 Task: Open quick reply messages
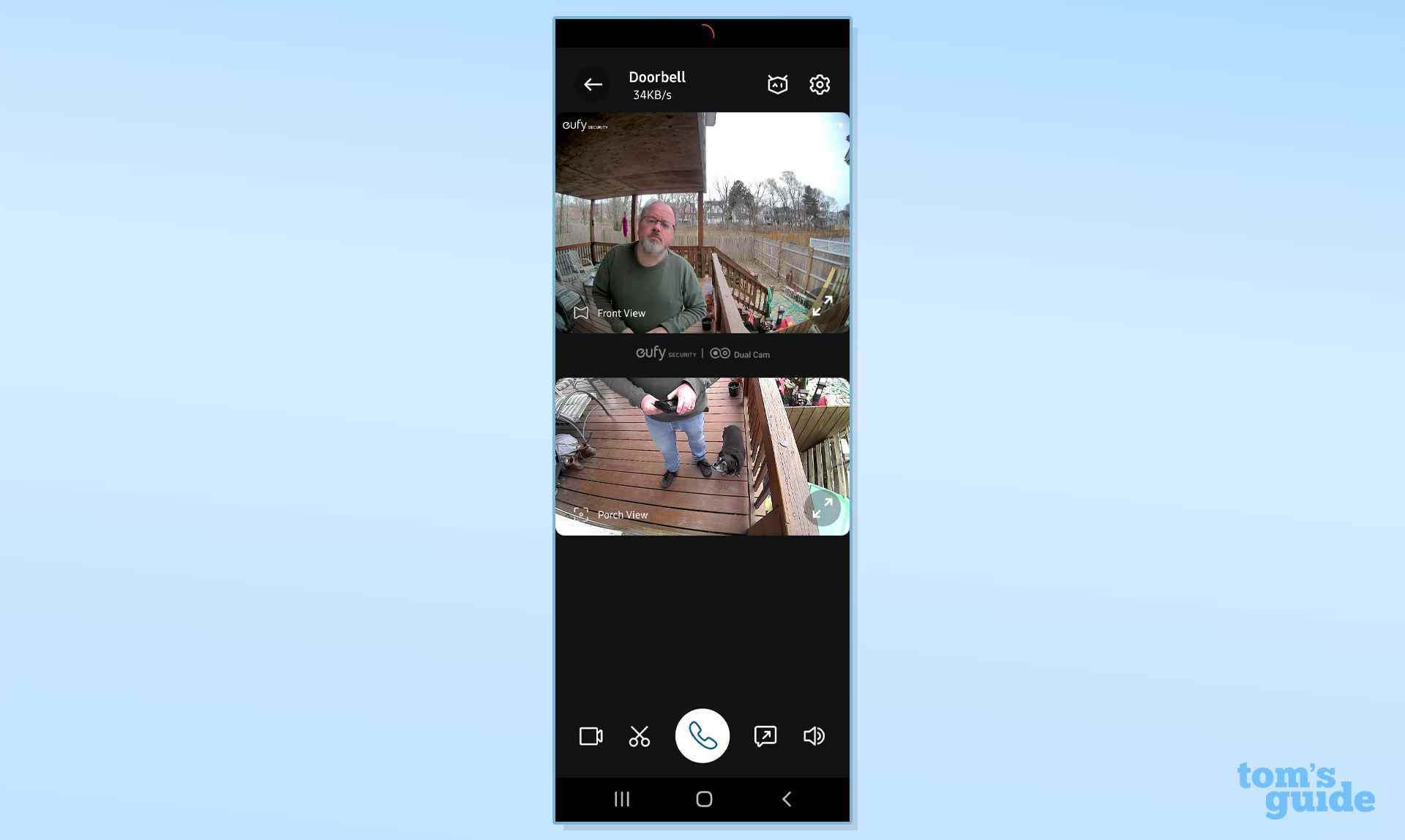[x=764, y=736]
